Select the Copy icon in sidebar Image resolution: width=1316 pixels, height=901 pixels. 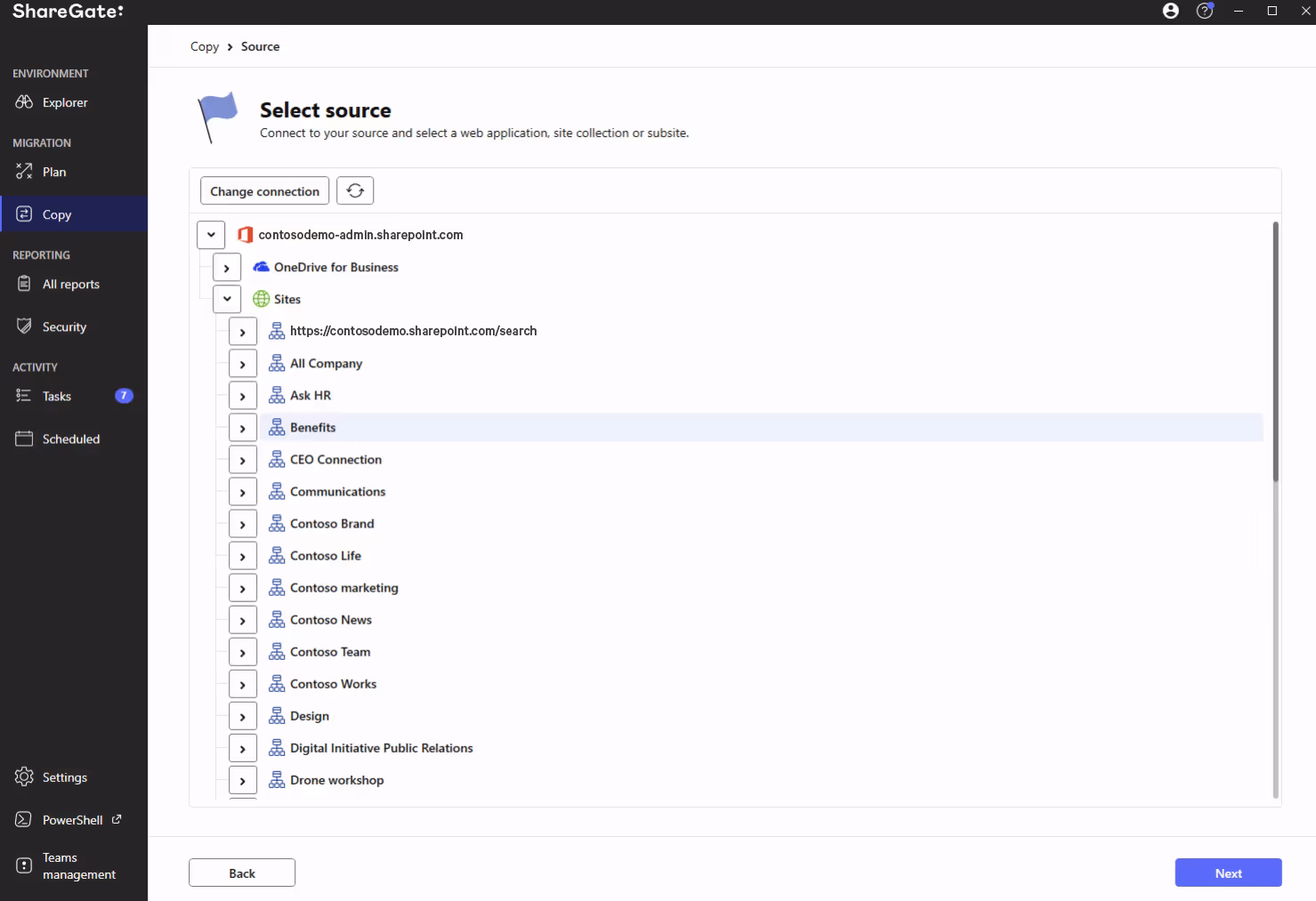pos(24,214)
